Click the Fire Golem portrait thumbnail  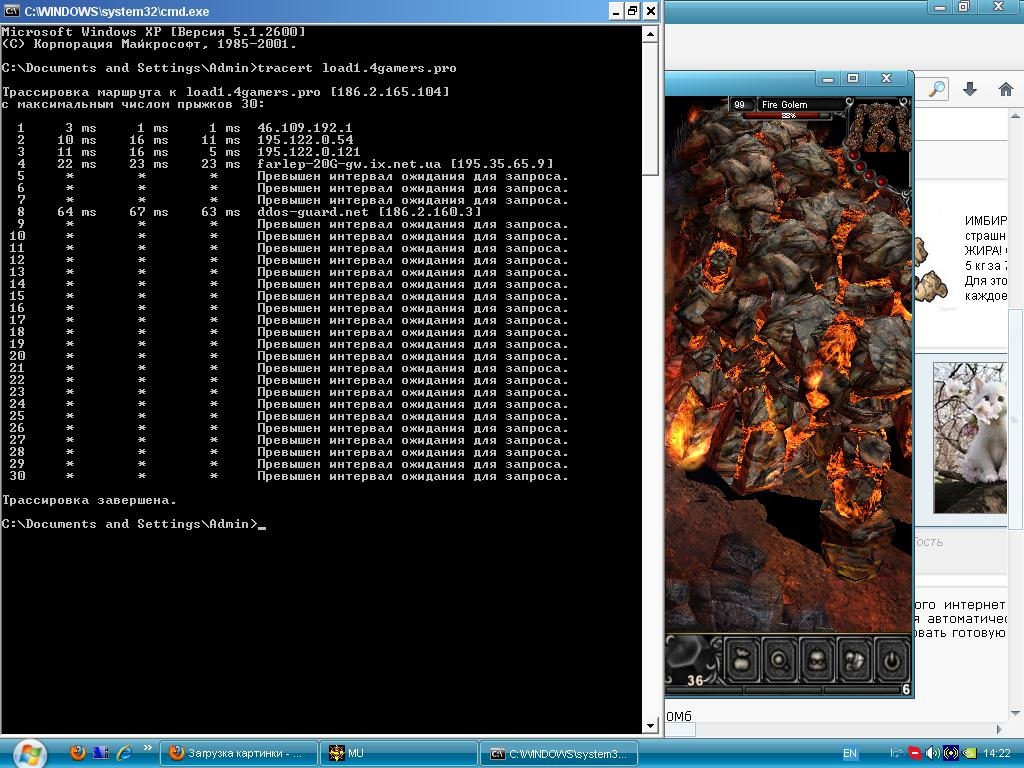(x=880, y=125)
